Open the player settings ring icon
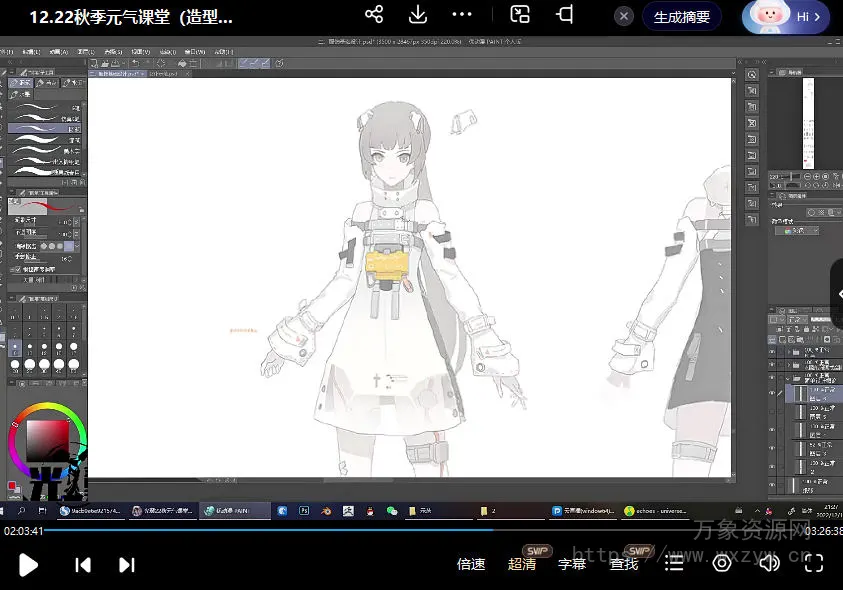Screen dimensions: 843x590 (x=722, y=564)
